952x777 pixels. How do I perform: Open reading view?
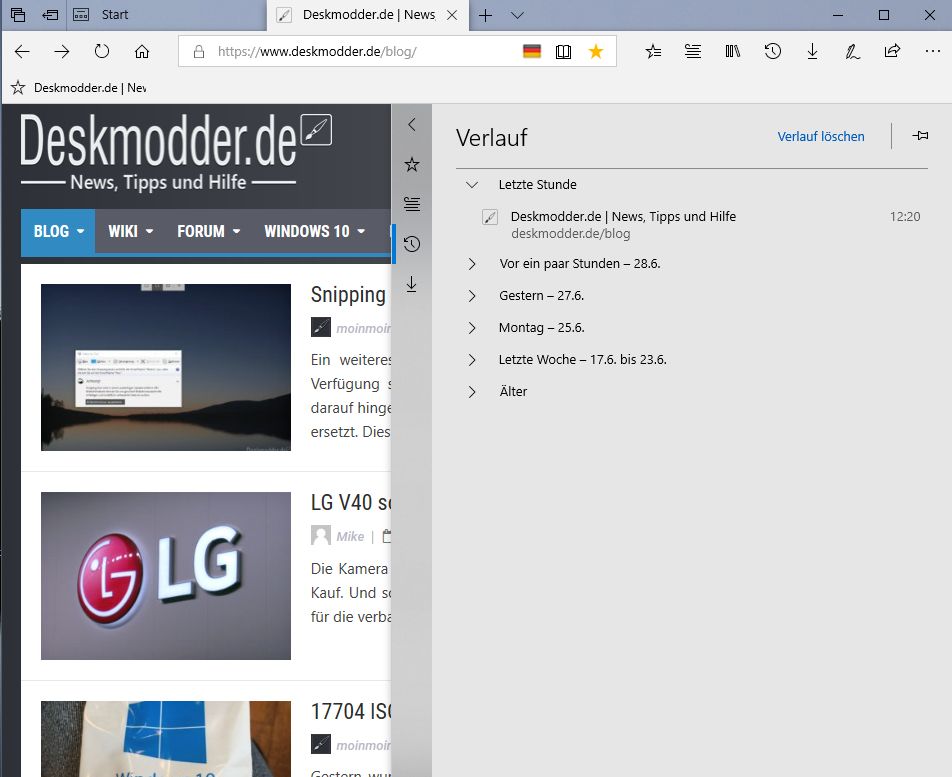563,52
